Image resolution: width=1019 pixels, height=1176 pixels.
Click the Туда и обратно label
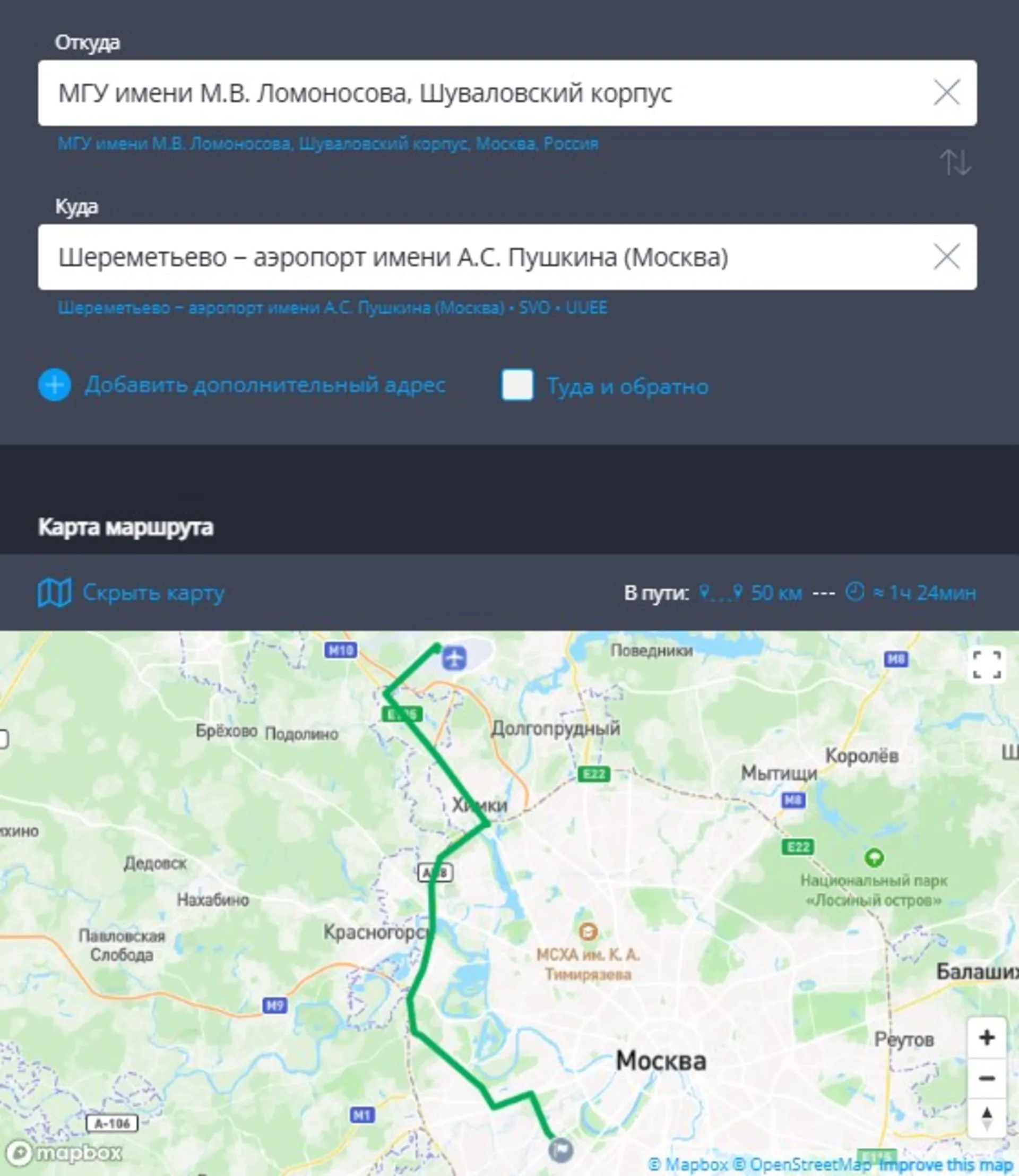(628, 387)
